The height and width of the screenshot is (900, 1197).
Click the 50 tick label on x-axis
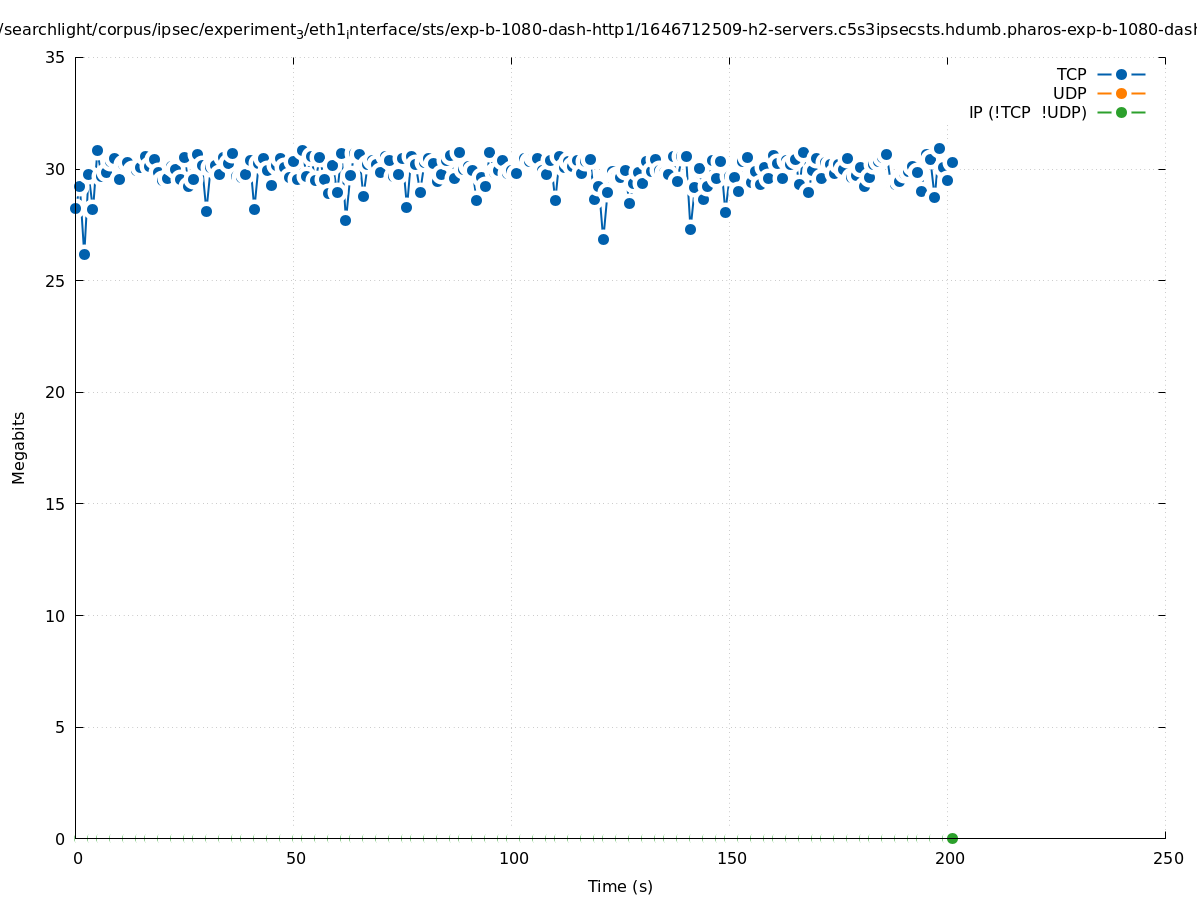pos(296,858)
